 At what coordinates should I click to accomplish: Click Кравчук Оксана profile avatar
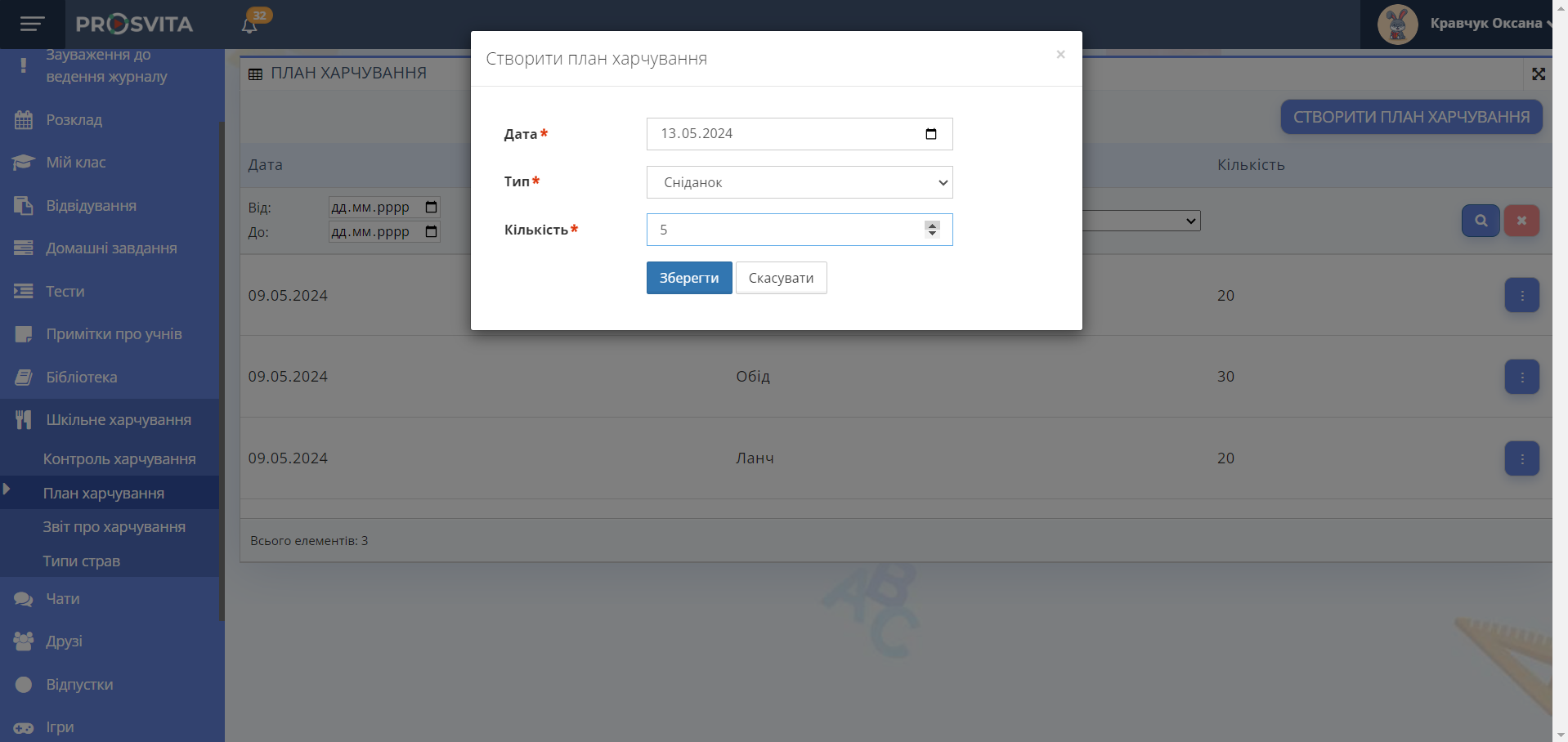coord(1397,24)
